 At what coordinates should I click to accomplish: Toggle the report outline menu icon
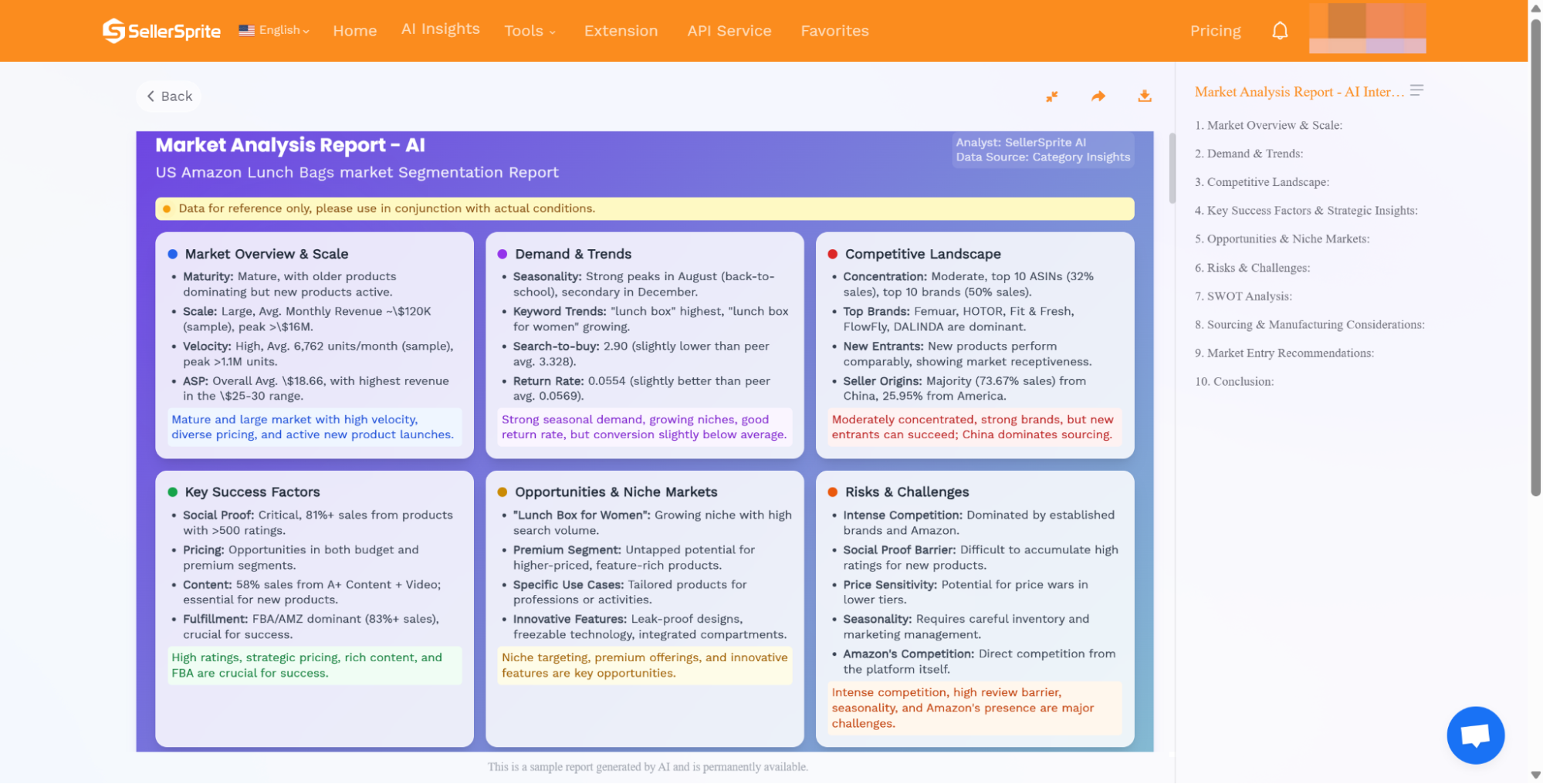pos(1416,91)
